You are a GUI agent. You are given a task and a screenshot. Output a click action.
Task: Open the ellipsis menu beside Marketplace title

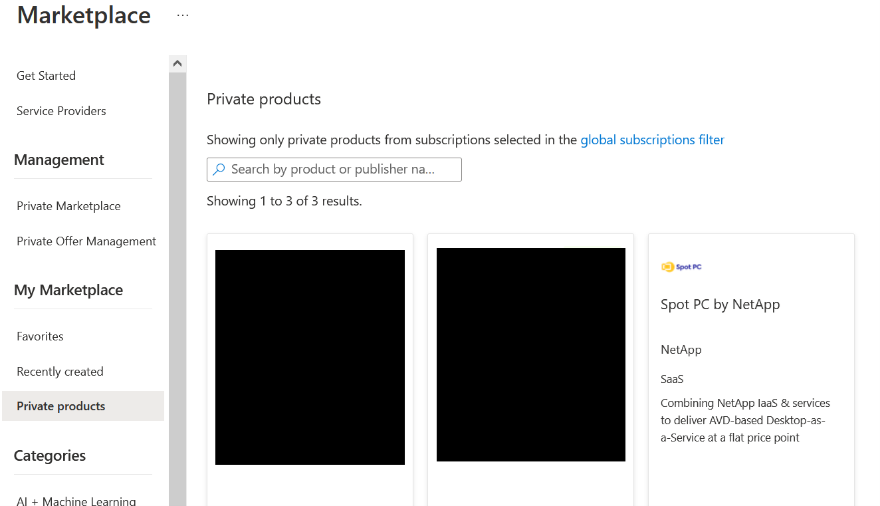tap(182, 16)
